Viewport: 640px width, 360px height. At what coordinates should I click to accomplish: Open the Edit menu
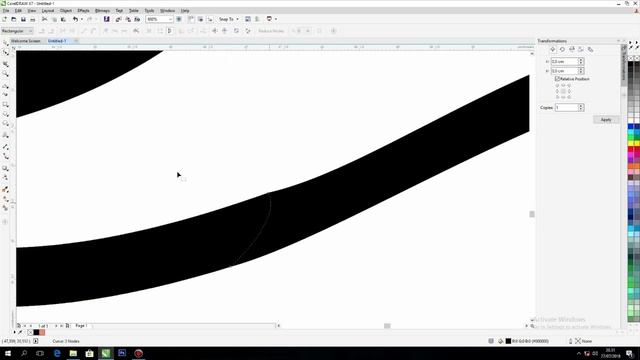(18, 11)
